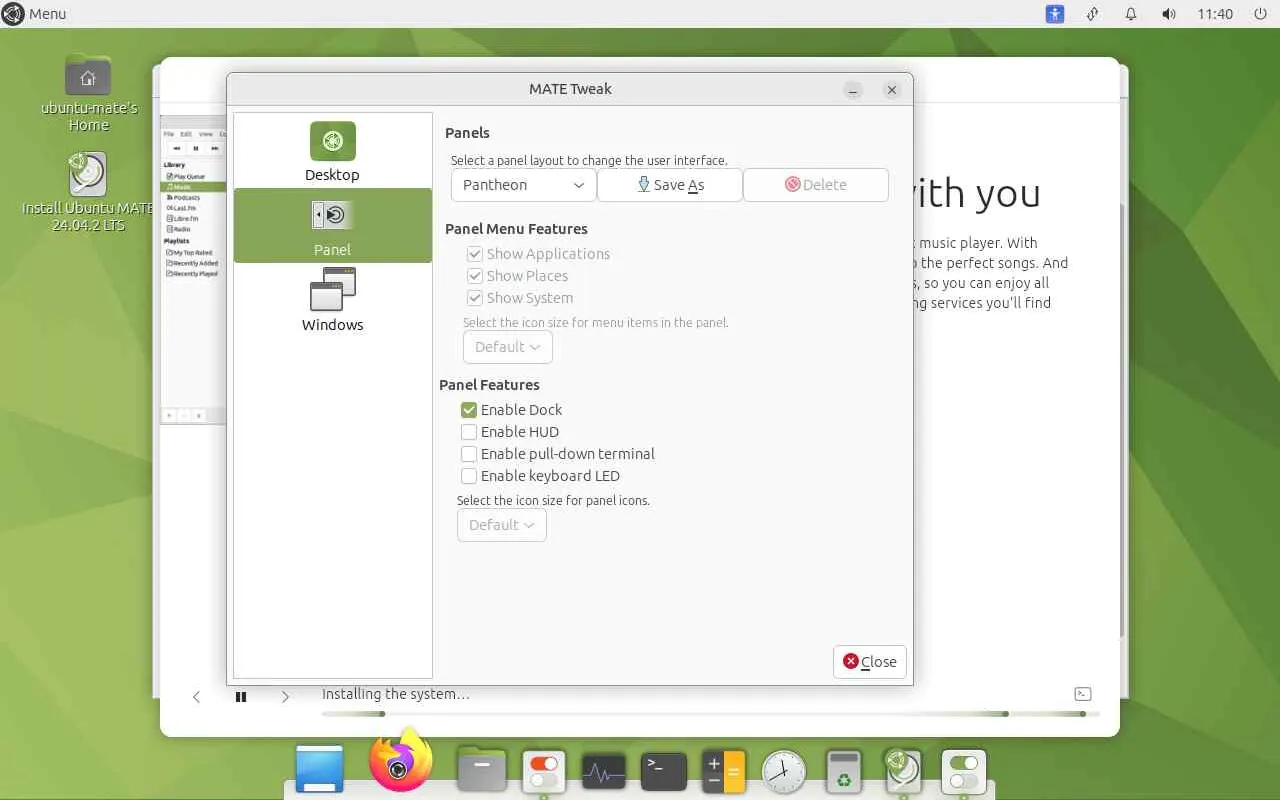Select the Panel section in the sidebar
Screen dimensions: 1280x800
332,226
